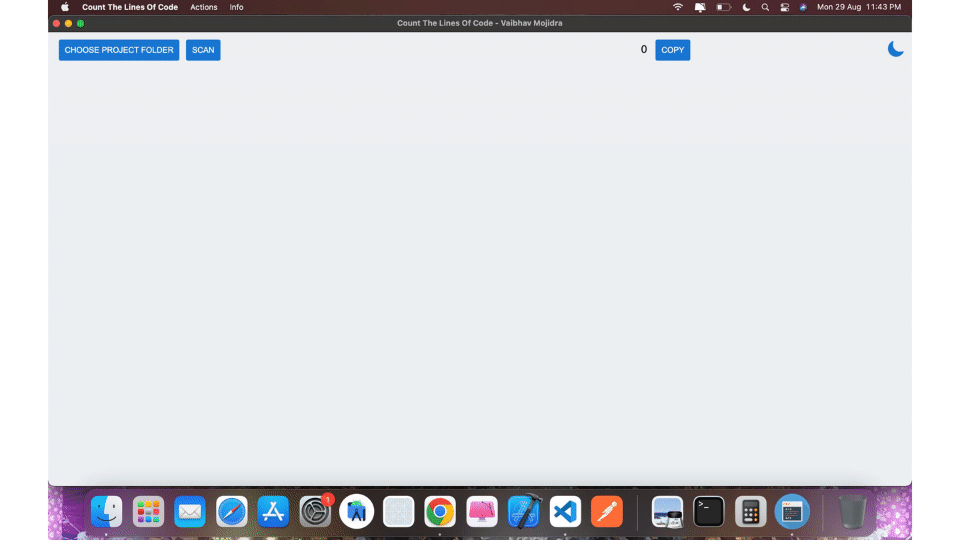
Task: Open the Count The Lines Of Code app menu
Action: [x=131, y=7]
